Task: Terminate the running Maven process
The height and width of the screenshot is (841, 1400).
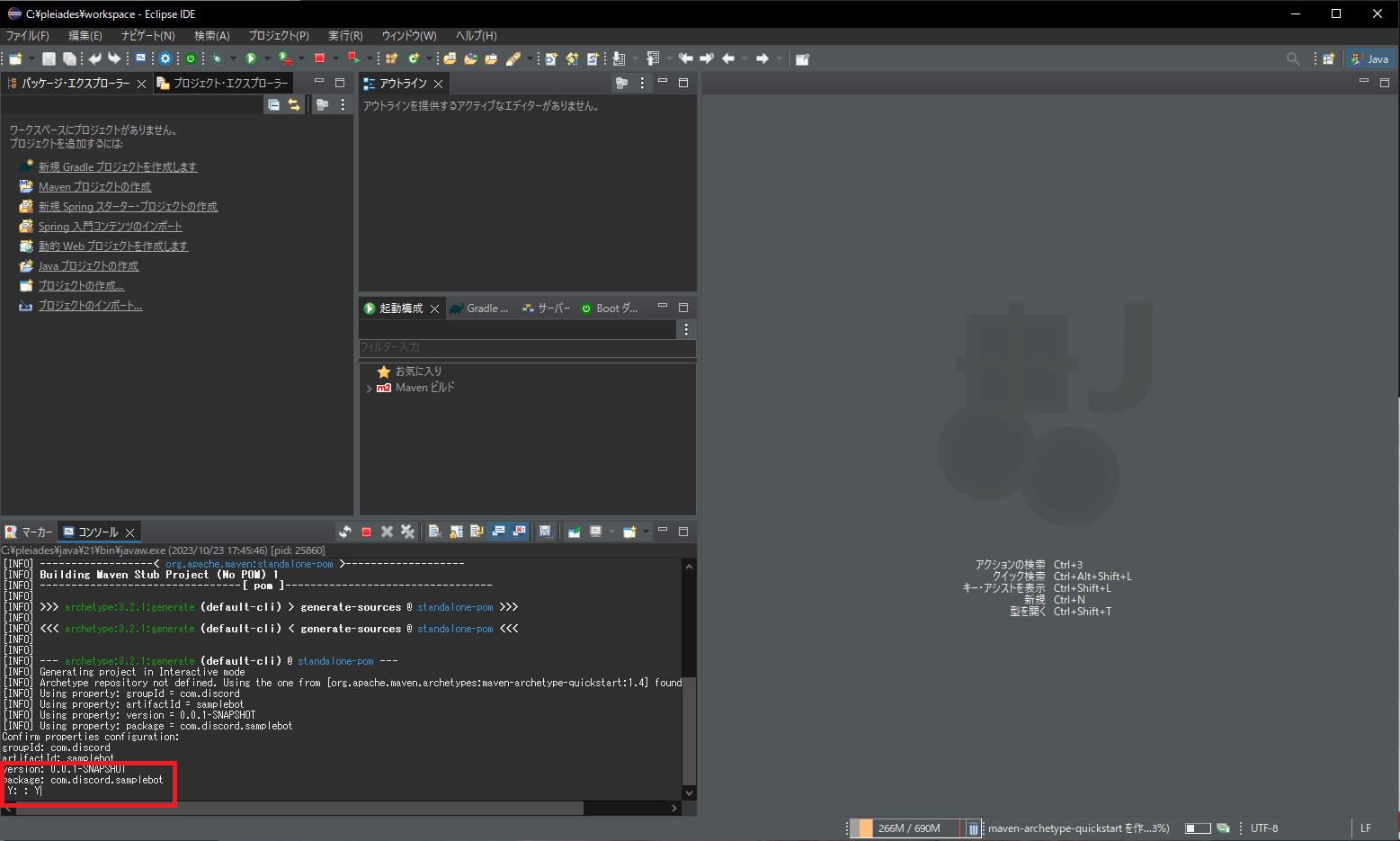Action: [366, 531]
